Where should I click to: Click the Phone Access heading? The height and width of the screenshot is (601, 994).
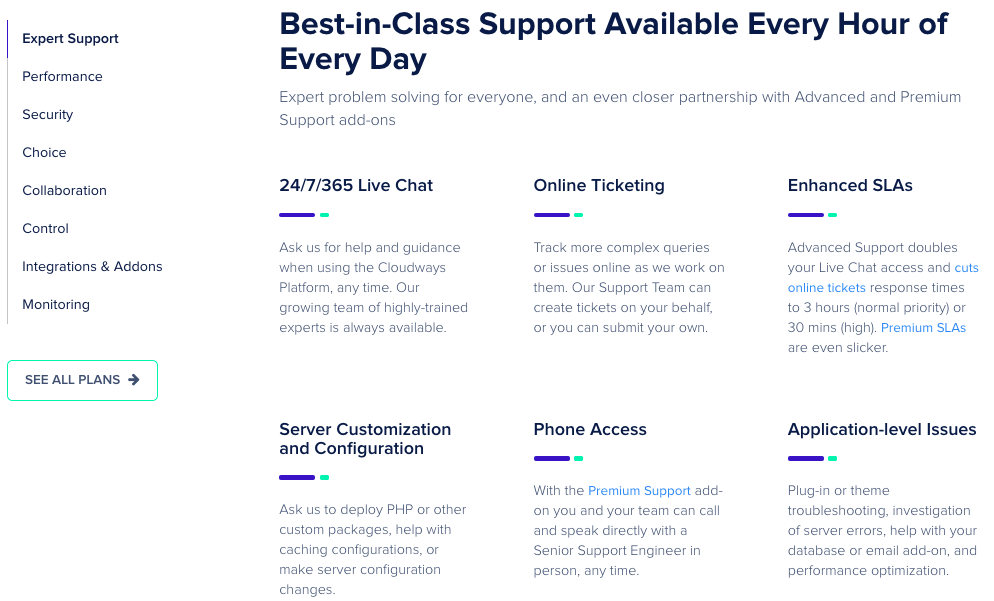[590, 429]
